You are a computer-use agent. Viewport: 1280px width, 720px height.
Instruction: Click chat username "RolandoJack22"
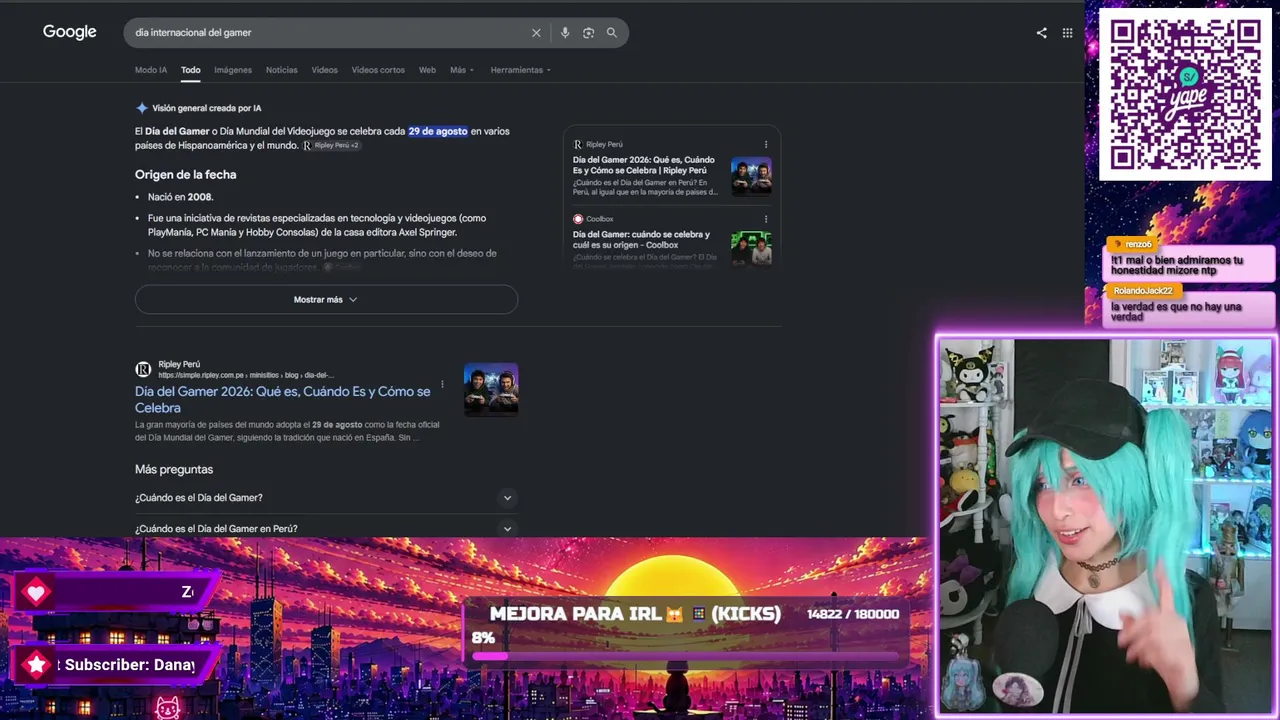click(1142, 291)
